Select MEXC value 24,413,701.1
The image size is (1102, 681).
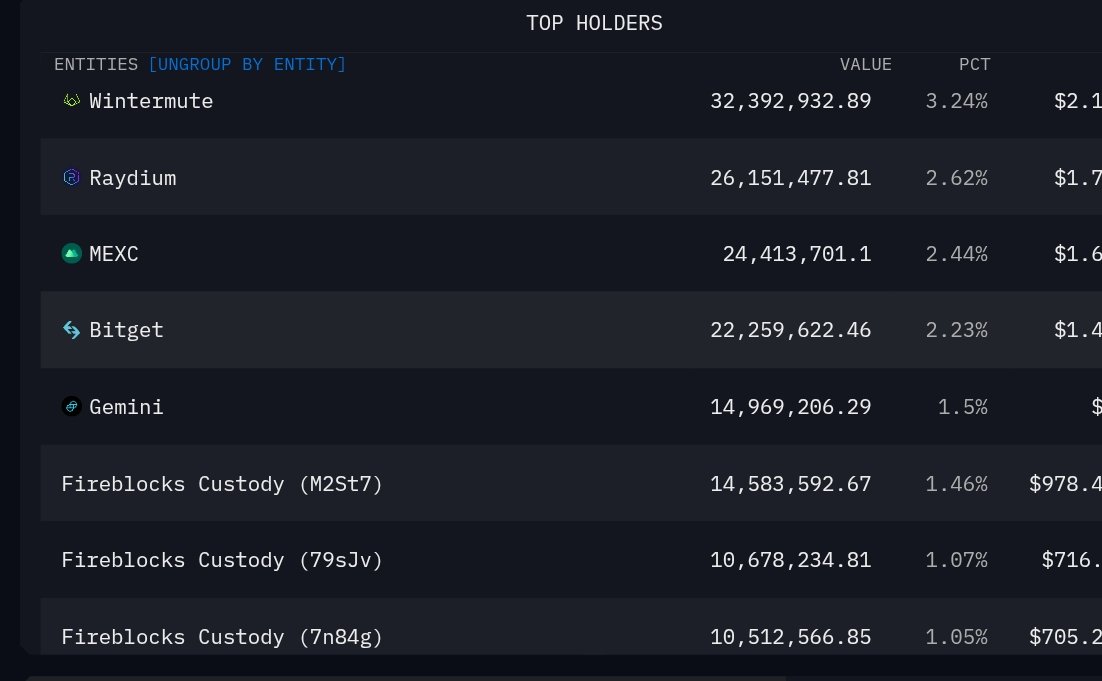(x=797, y=254)
